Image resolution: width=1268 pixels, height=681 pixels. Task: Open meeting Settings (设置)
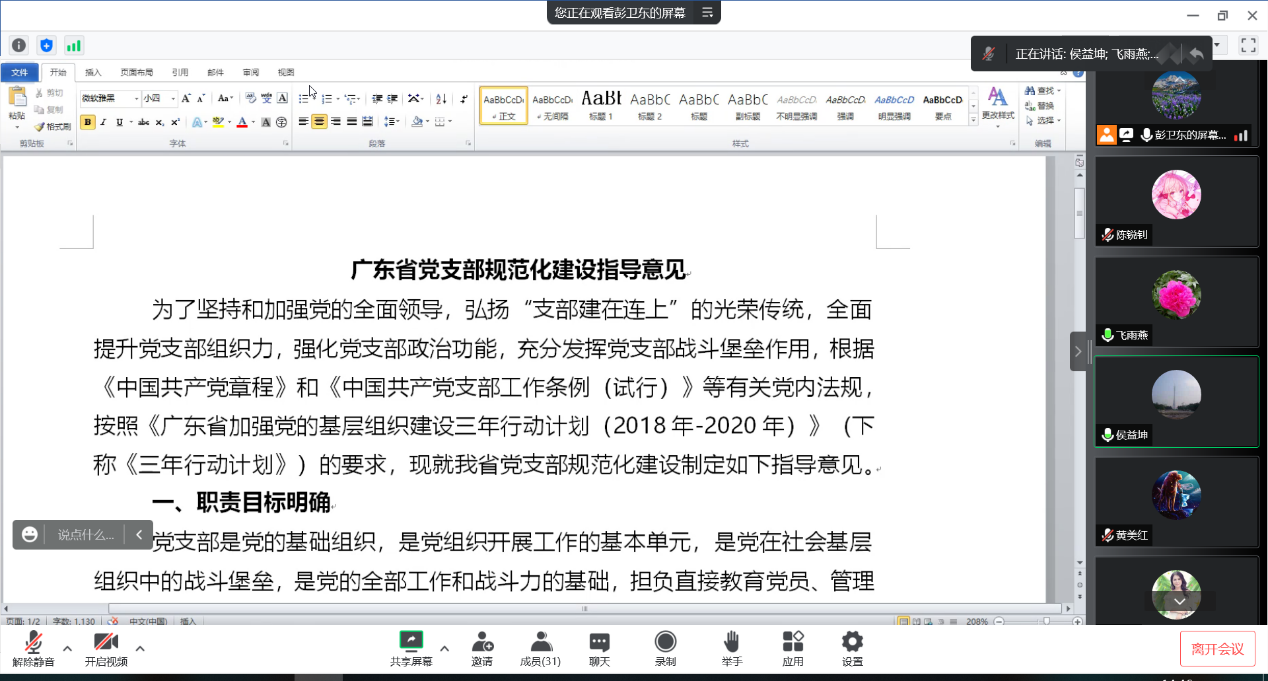coord(852,648)
